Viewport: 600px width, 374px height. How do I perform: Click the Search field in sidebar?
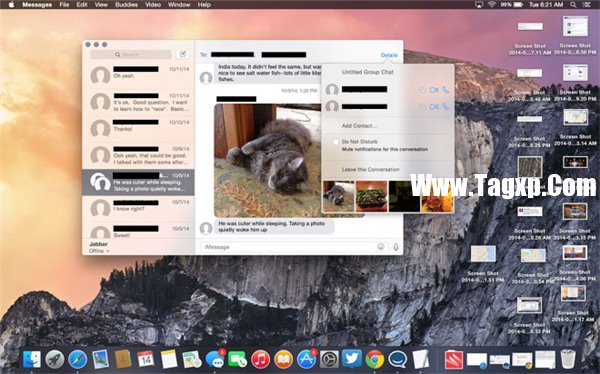click(x=131, y=54)
